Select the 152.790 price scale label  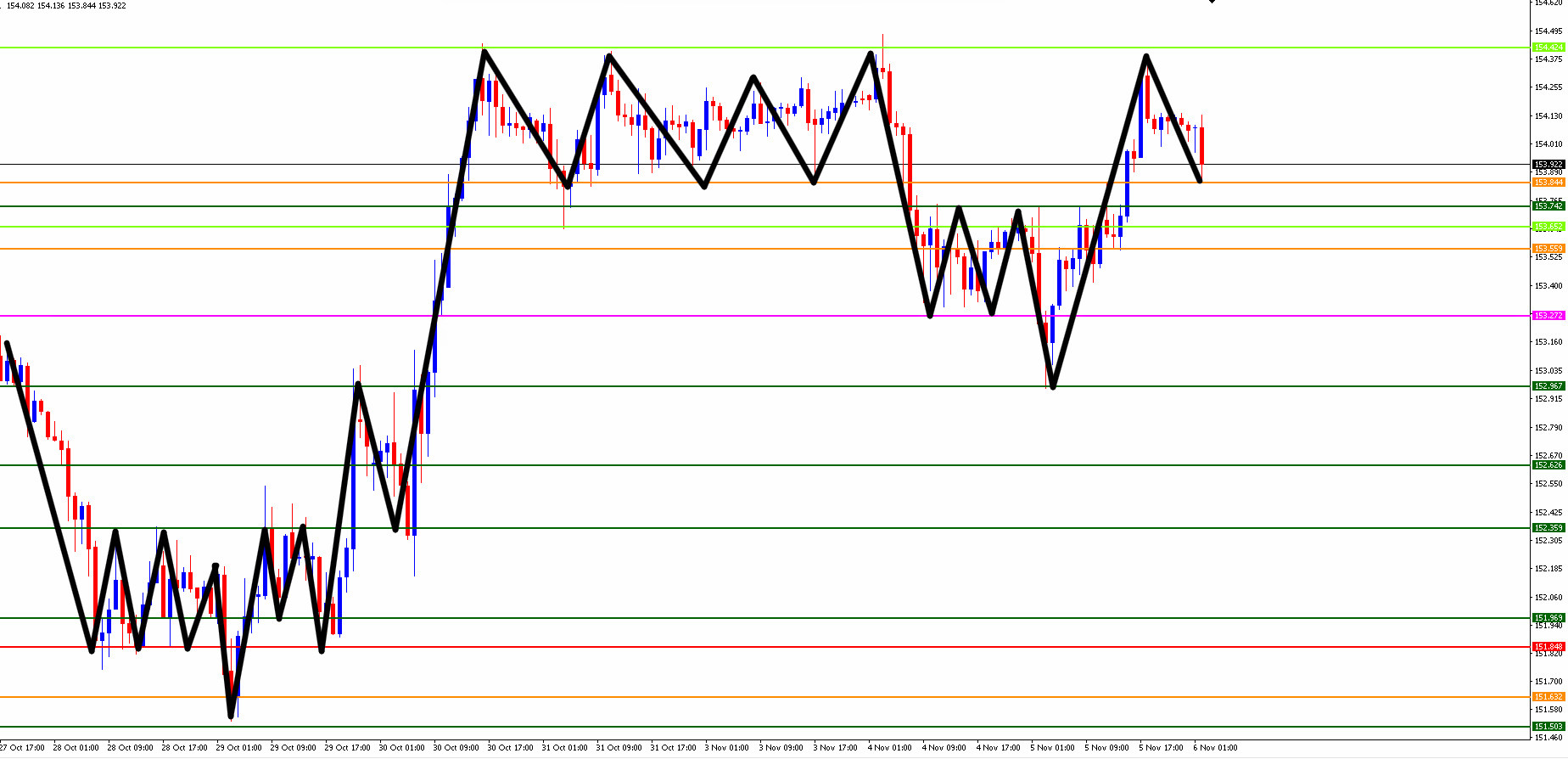[x=1548, y=428]
